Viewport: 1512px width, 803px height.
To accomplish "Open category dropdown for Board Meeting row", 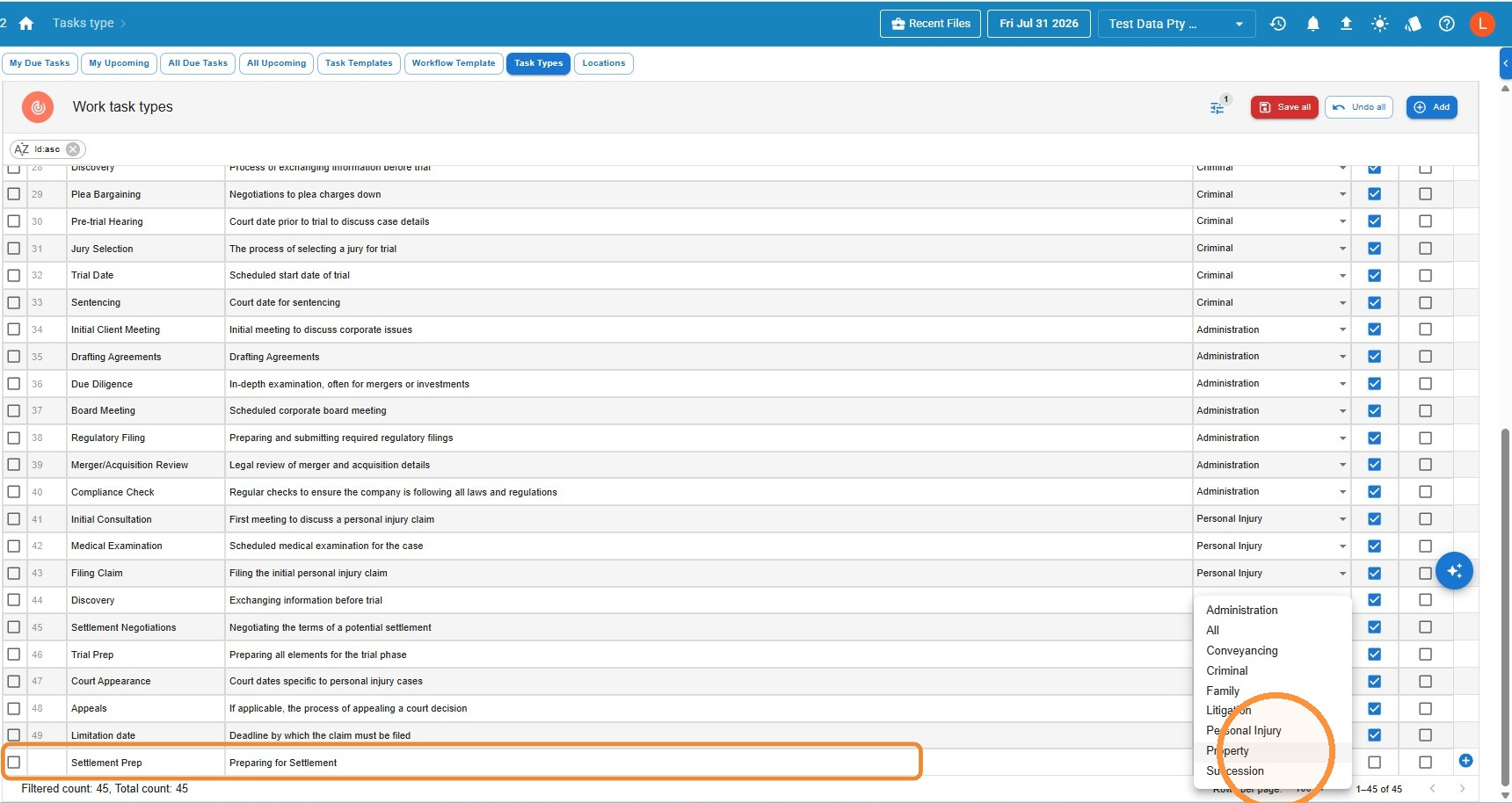I will tap(1271, 410).
